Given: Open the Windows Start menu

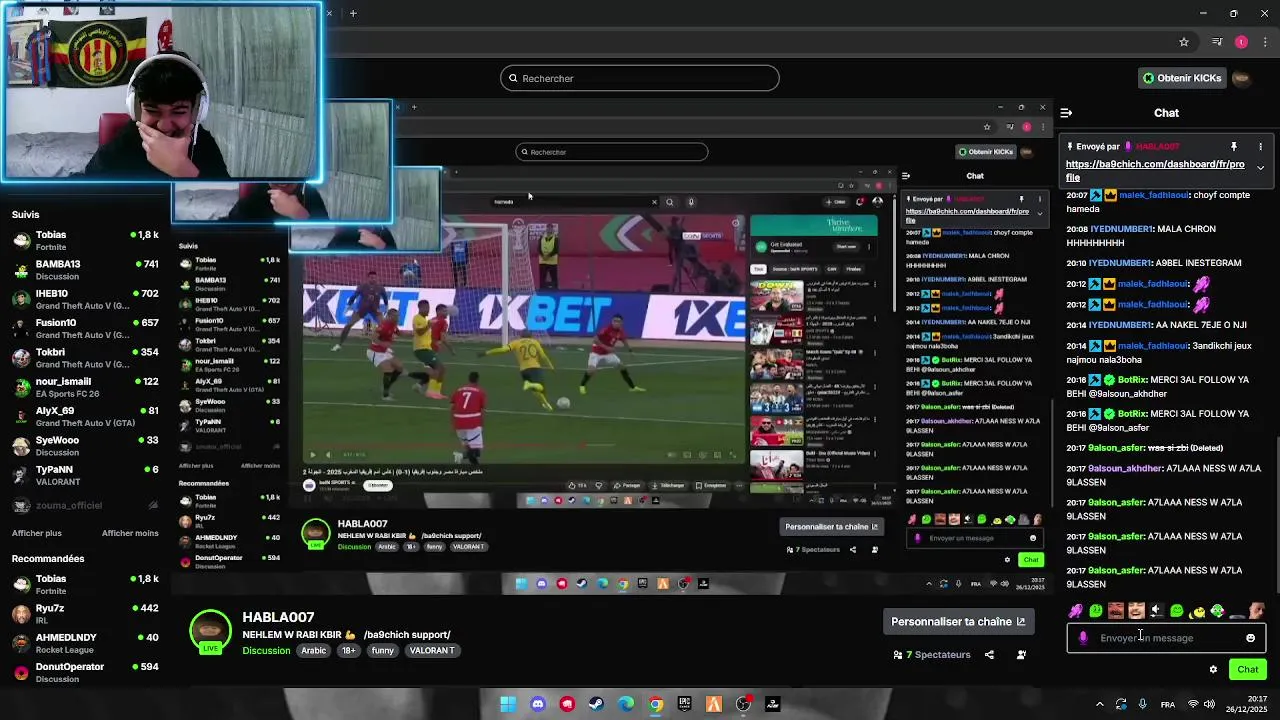Looking at the screenshot, I should [x=508, y=704].
